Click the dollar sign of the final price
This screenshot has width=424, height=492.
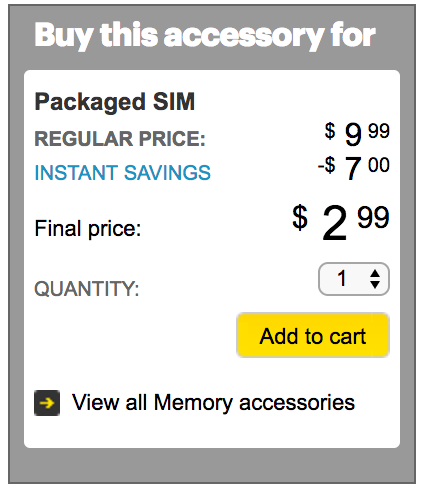300,217
